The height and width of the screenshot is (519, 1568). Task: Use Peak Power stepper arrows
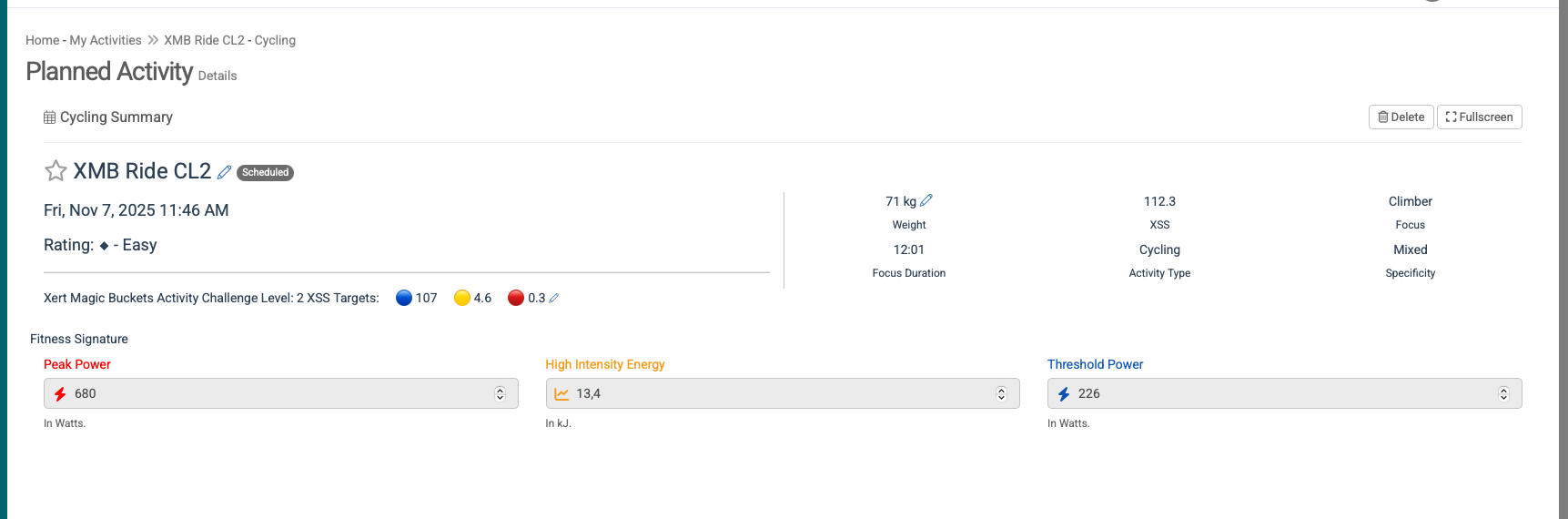pyautogui.click(x=500, y=393)
